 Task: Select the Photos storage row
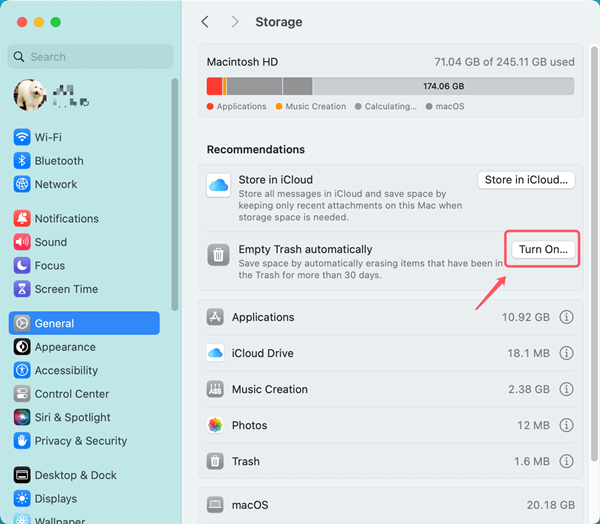pos(391,425)
